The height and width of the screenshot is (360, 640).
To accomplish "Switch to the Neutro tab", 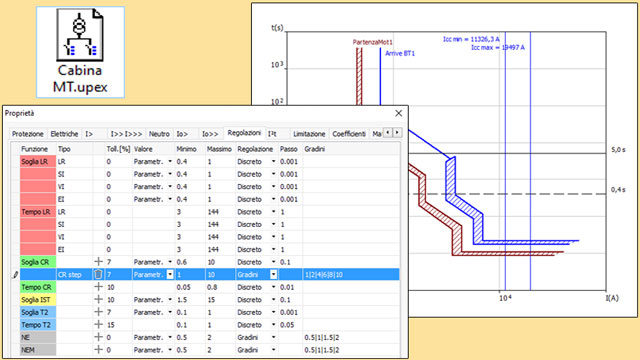I will point(159,134).
